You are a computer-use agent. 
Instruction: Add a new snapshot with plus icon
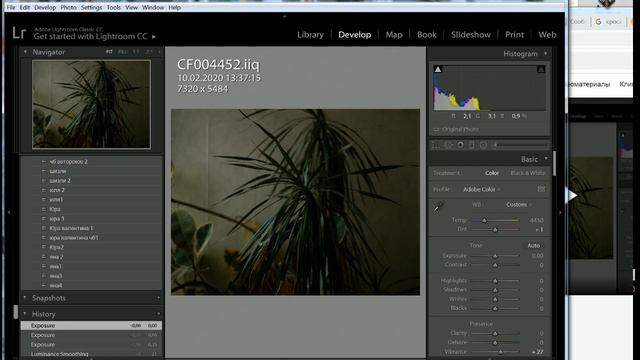coord(158,298)
